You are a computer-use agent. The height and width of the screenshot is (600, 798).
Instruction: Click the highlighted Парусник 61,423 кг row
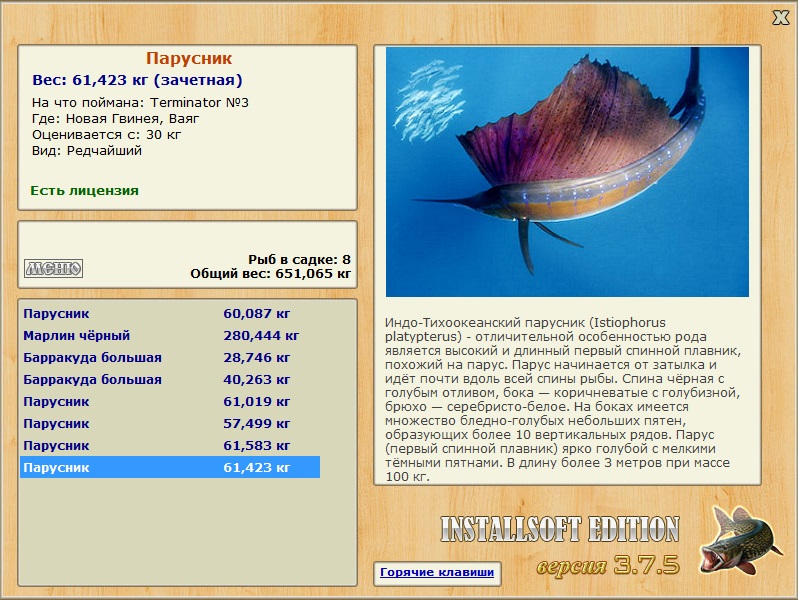(x=170, y=468)
